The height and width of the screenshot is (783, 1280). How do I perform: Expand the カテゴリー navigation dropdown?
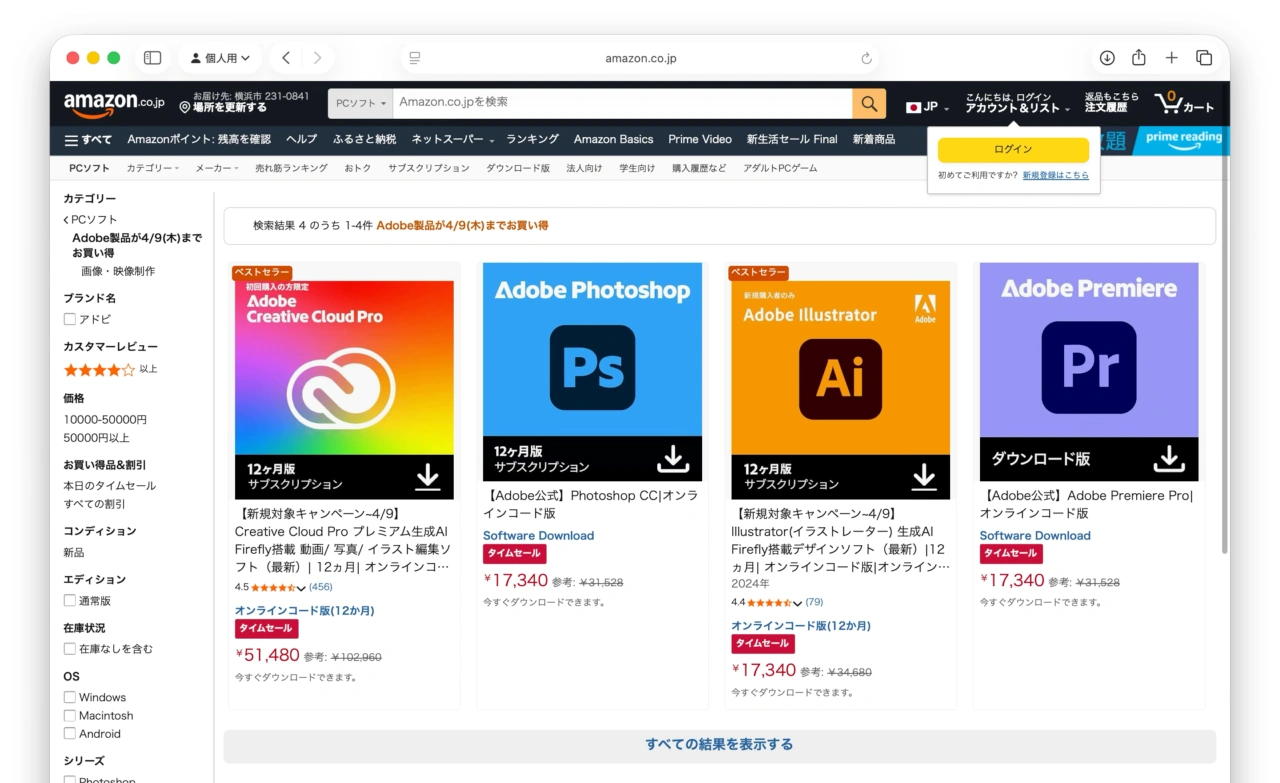[152, 168]
